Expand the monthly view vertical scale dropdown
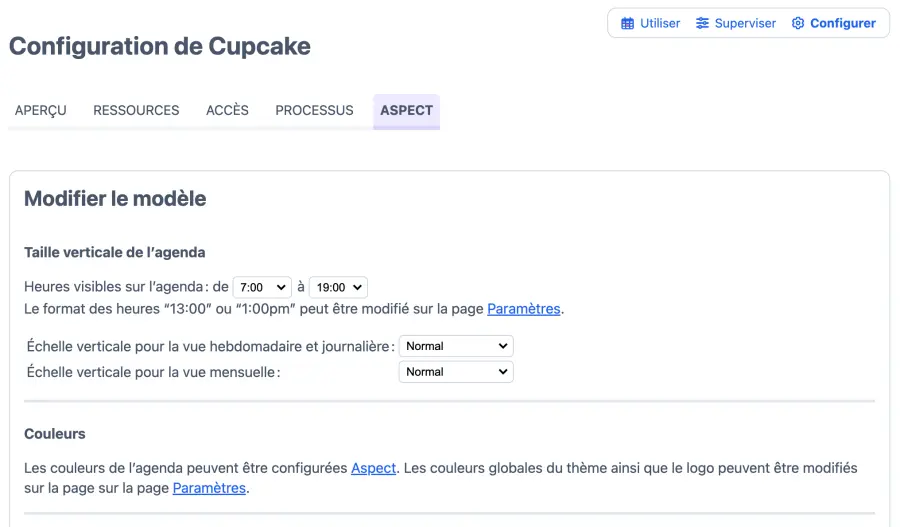 (x=456, y=372)
